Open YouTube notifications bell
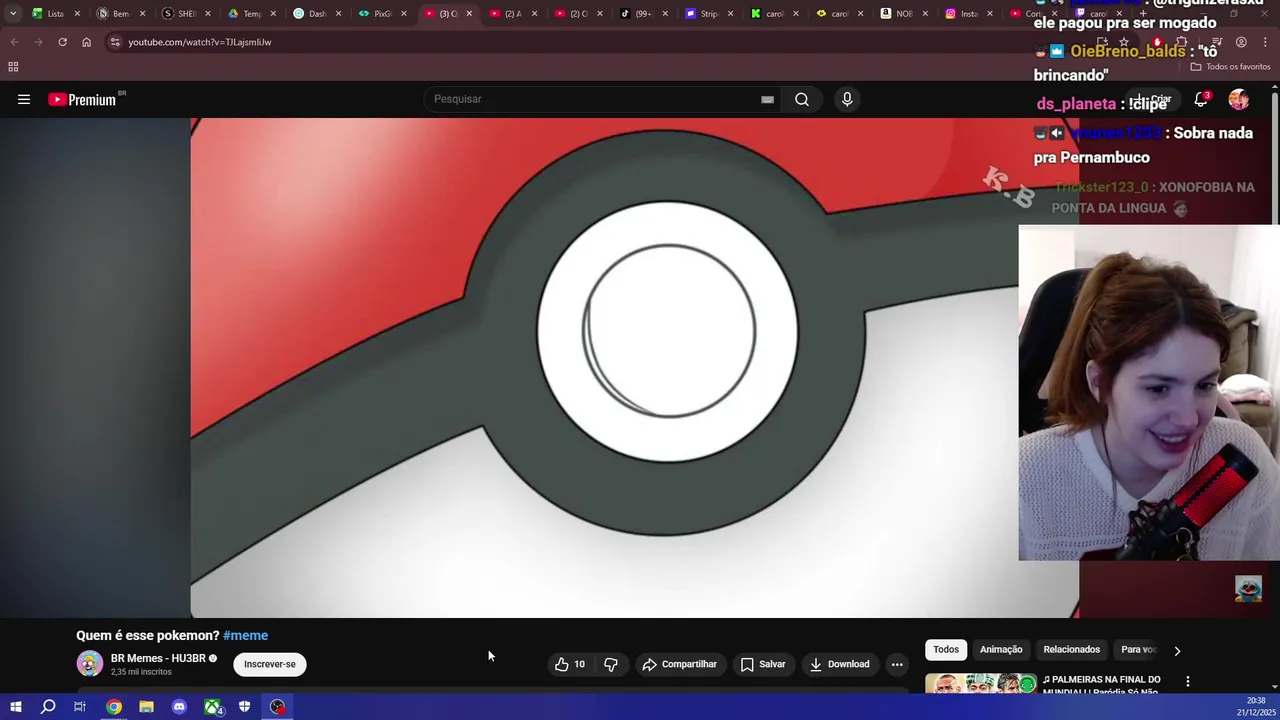Screen dimensions: 1280x720 point(1201,99)
